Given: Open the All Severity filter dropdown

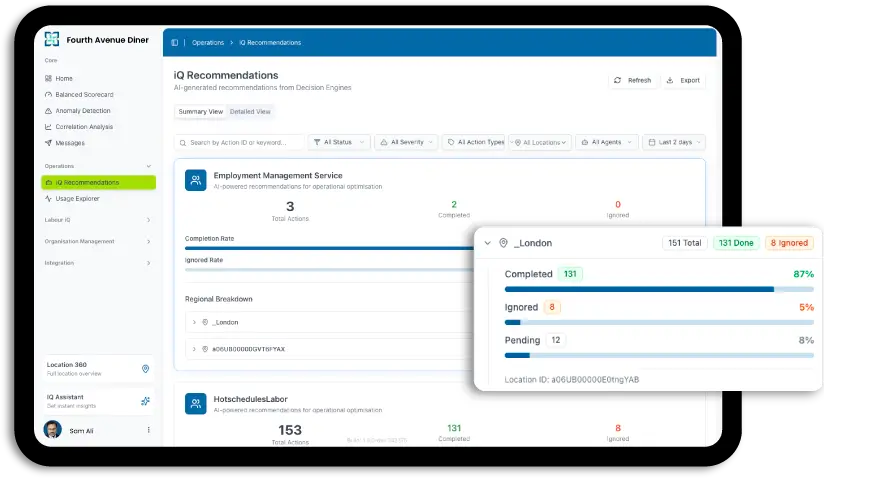Looking at the screenshot, I should click(x=406, y=143).
